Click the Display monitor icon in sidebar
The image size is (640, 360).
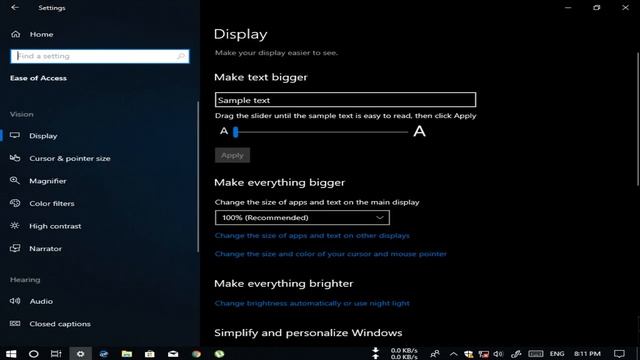click(x=15, y=136)
